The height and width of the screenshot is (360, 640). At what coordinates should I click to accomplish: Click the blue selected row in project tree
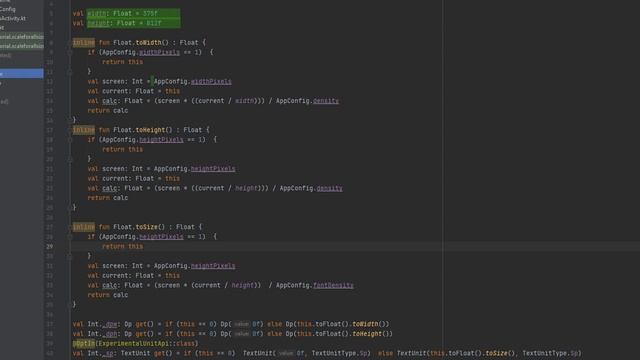[22, 73]
